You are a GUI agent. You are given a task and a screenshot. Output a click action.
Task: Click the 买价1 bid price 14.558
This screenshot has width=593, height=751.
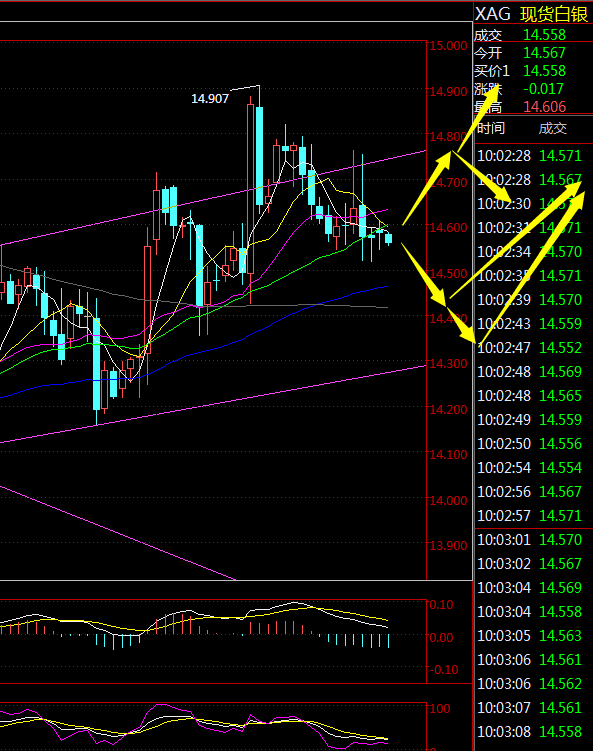[x=544, y=71]
